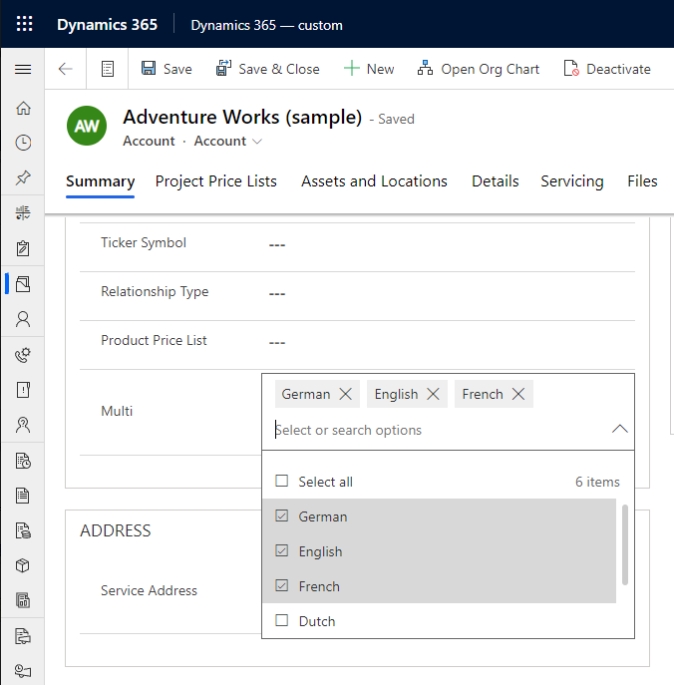
Task: Focus the Select or search options field
Action: point(440,430)
